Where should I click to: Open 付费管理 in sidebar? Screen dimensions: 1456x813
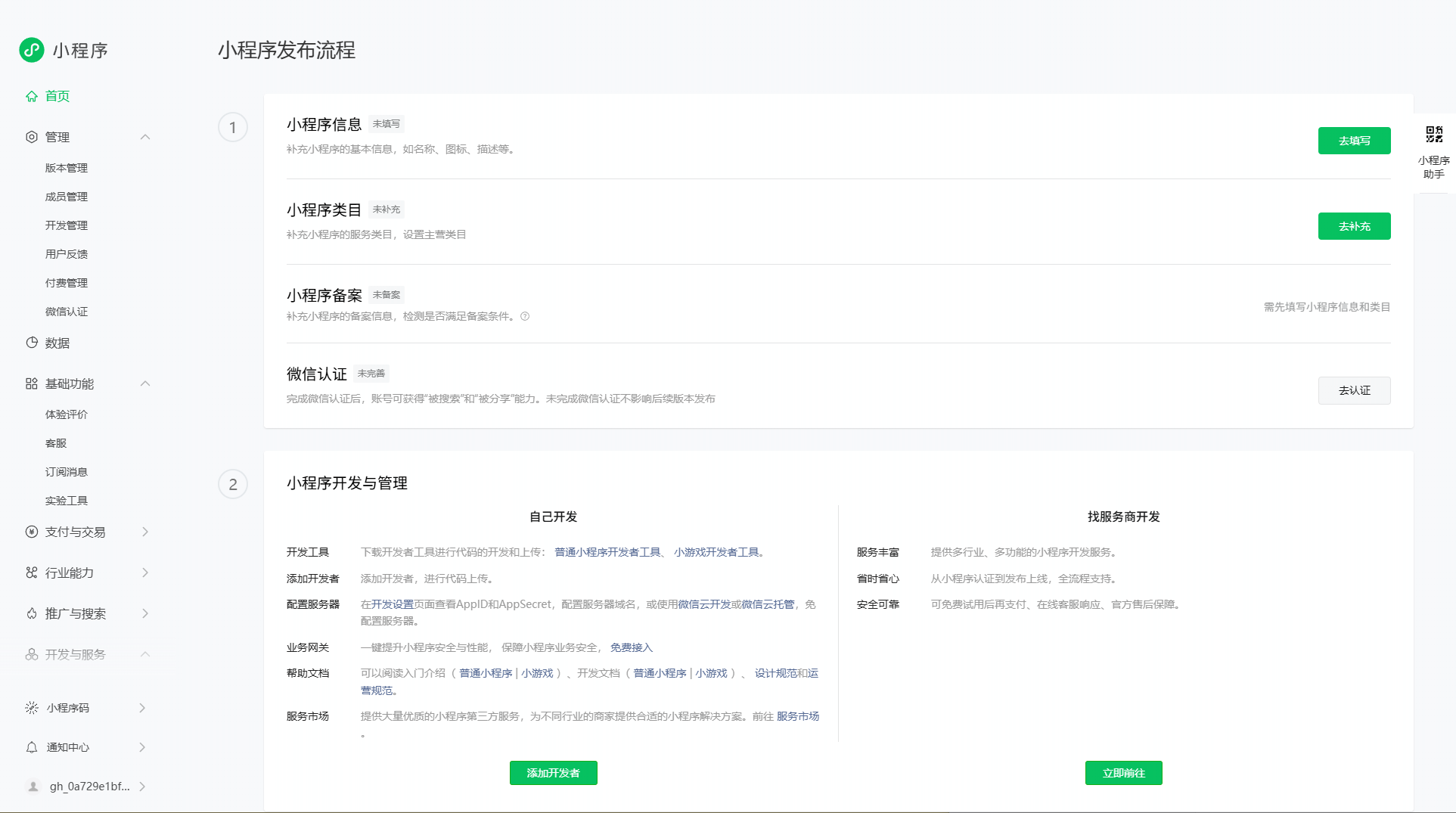(67, 283)
